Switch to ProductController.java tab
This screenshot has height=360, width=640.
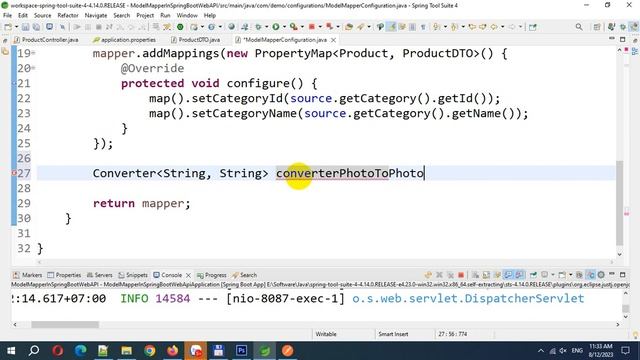click(x=46, y=40)
